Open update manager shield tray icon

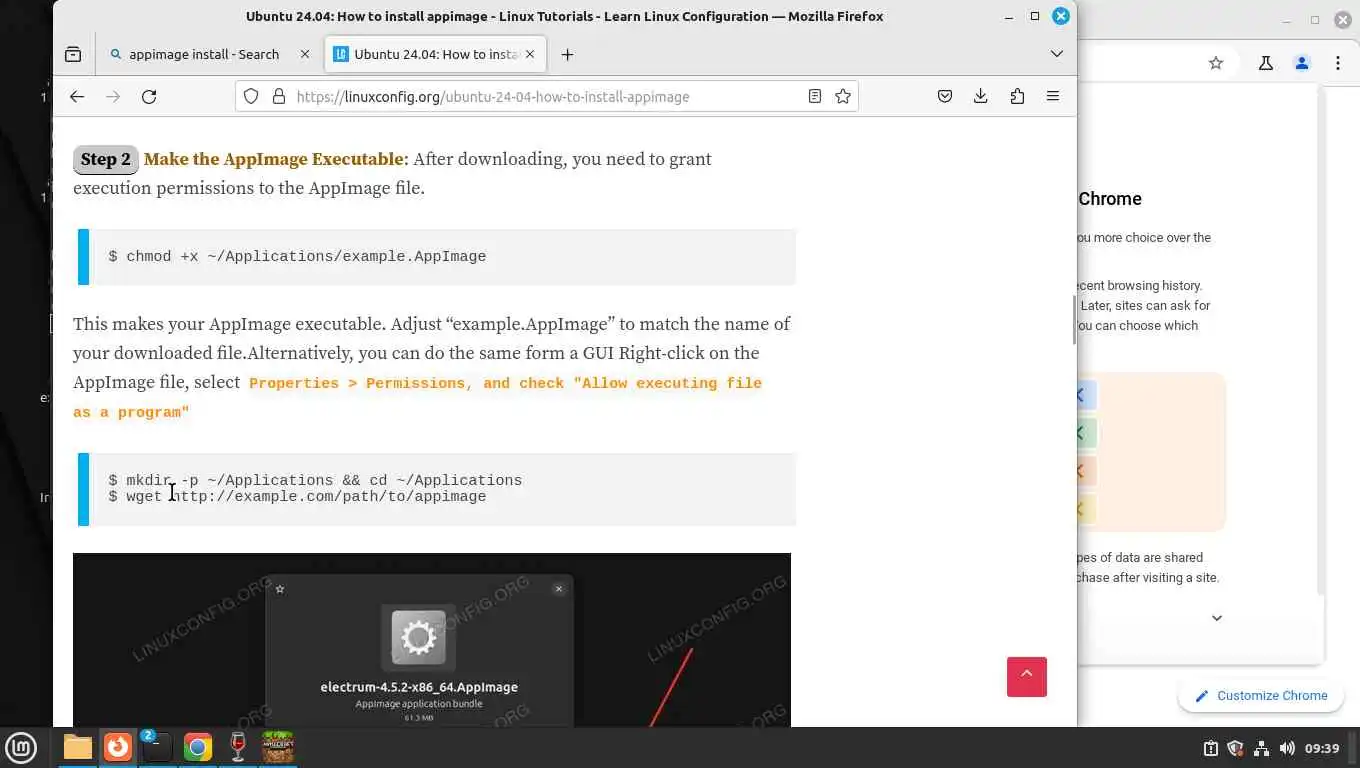[1236, 748]
